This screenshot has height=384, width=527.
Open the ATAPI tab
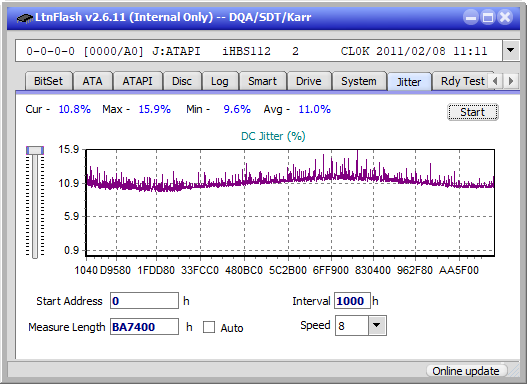point(137,81)
